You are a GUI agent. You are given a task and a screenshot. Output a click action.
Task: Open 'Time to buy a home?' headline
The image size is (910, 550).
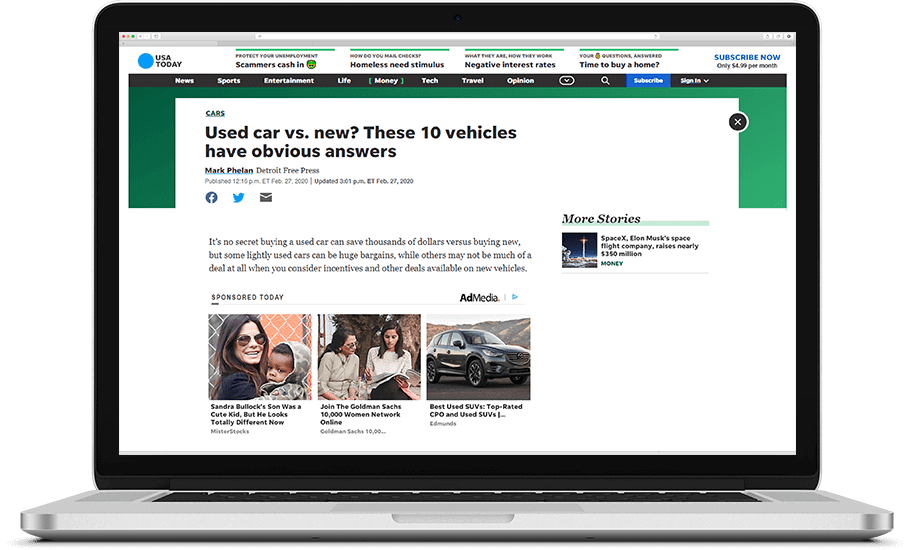619,65
